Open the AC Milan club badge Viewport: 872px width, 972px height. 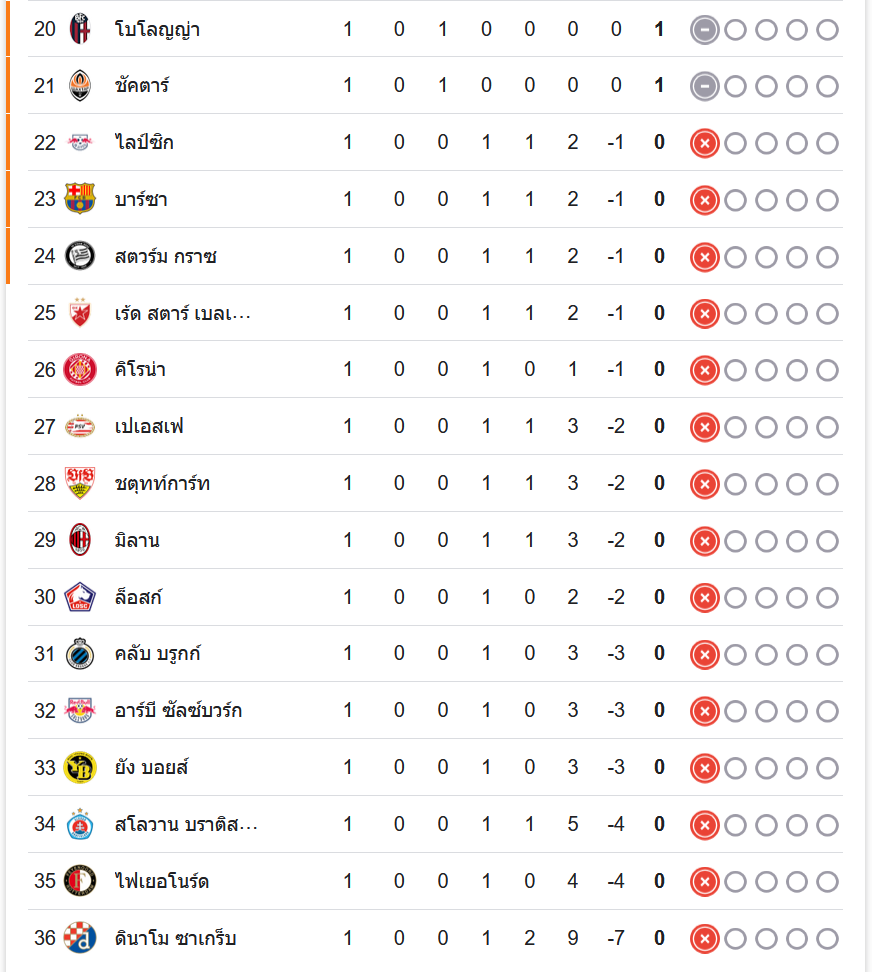pyautogui.click(x=80, y=540)
